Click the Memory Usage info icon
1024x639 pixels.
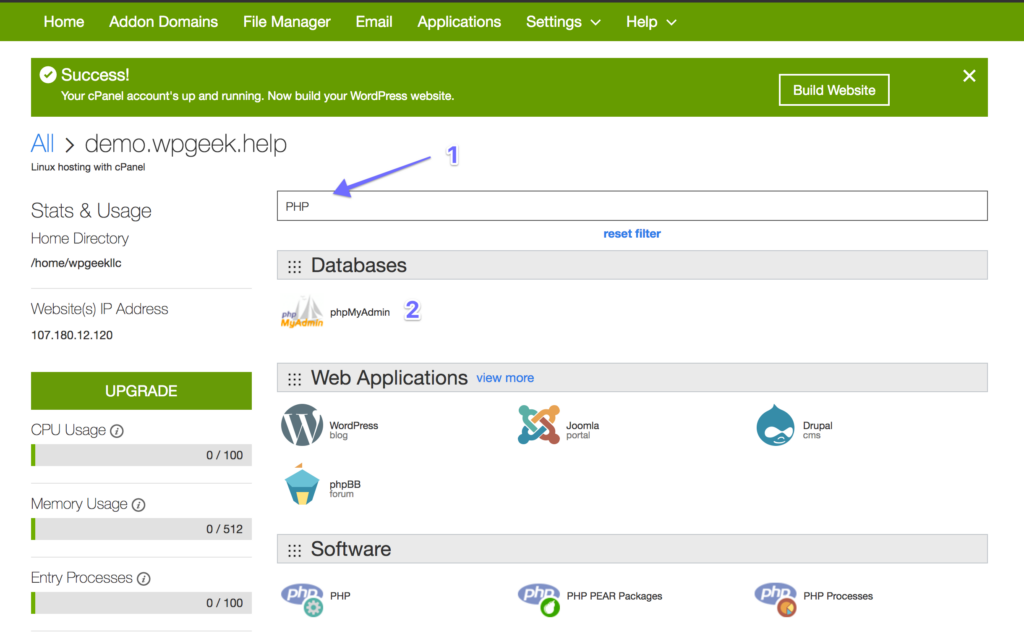[x=138, y=504]
